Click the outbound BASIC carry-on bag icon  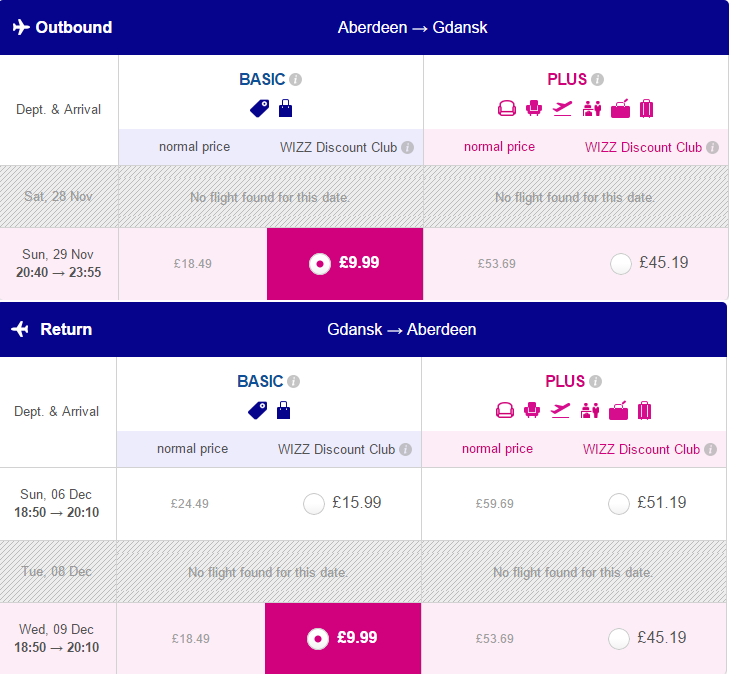tap(285, 108)
